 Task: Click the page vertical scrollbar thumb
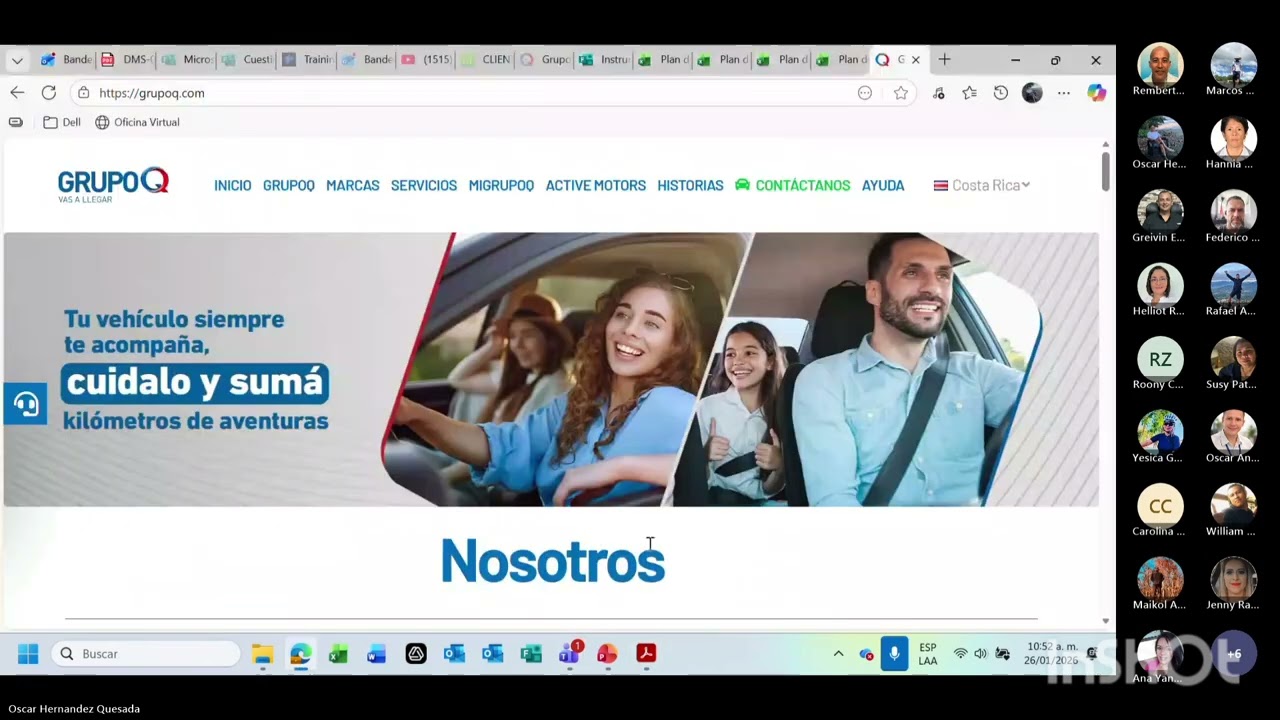click(1105, 171)
